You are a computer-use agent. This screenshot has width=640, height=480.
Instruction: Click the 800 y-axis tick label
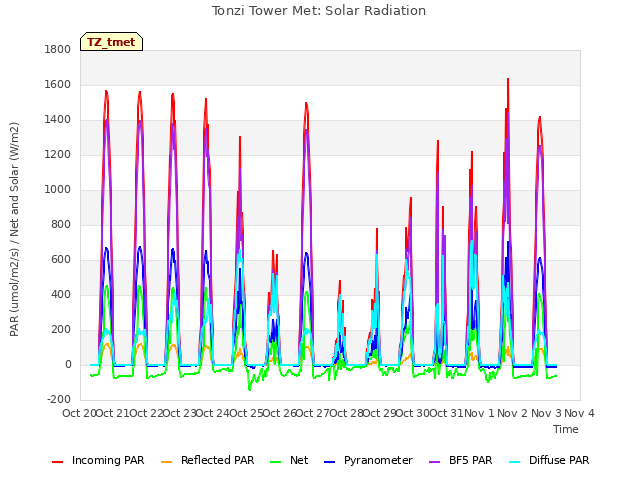(61, 224)
